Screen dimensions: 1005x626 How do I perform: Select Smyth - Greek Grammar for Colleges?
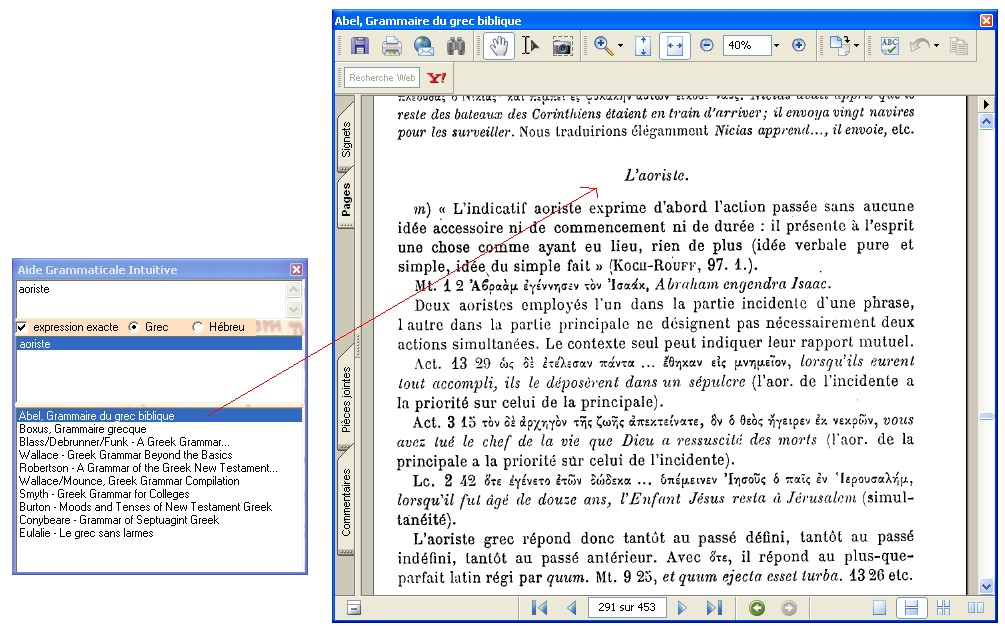click(104, 494)
